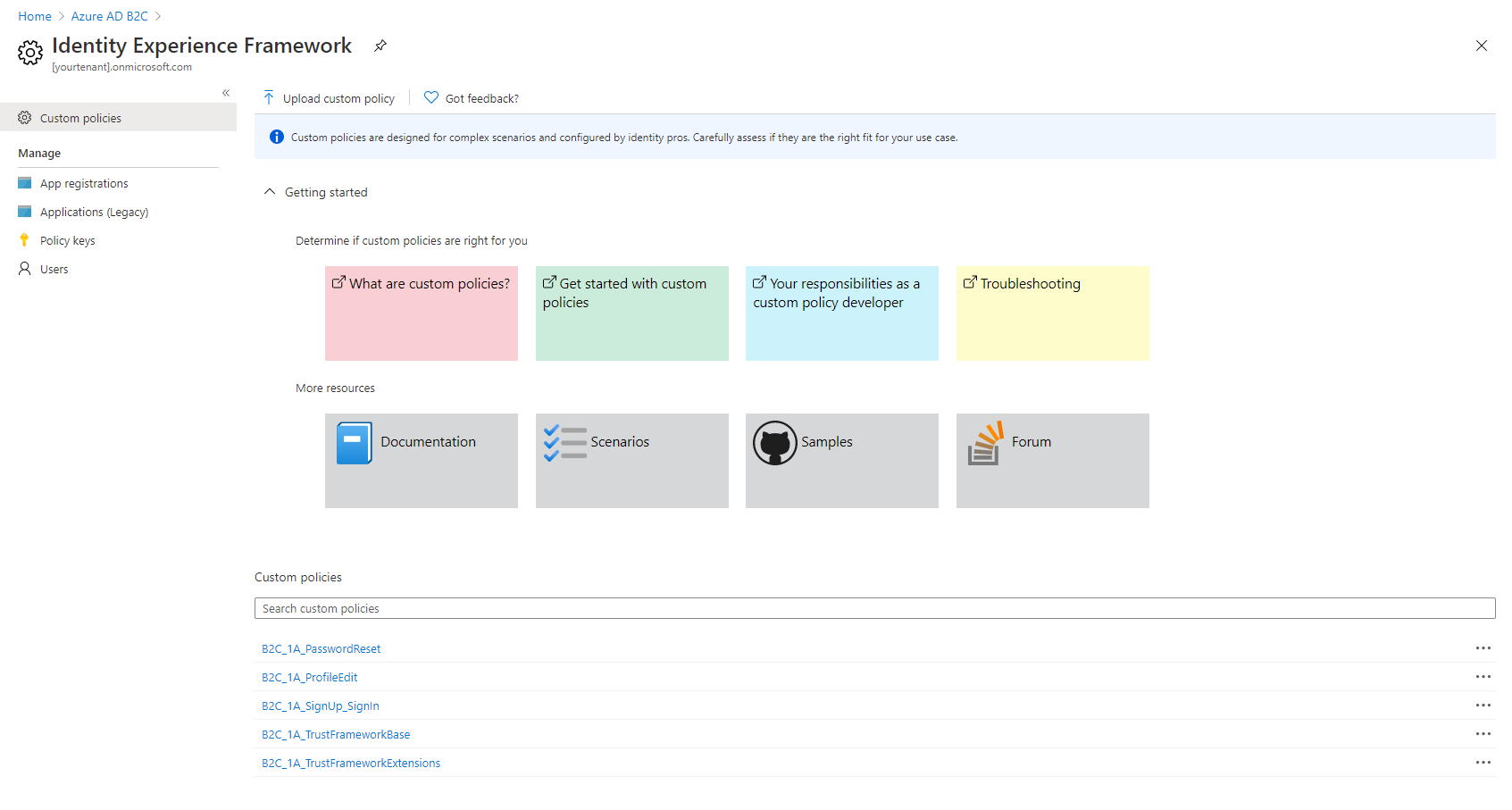
Task: Collapse the sidebar with double chevron
Action: (x=226, y=93)
